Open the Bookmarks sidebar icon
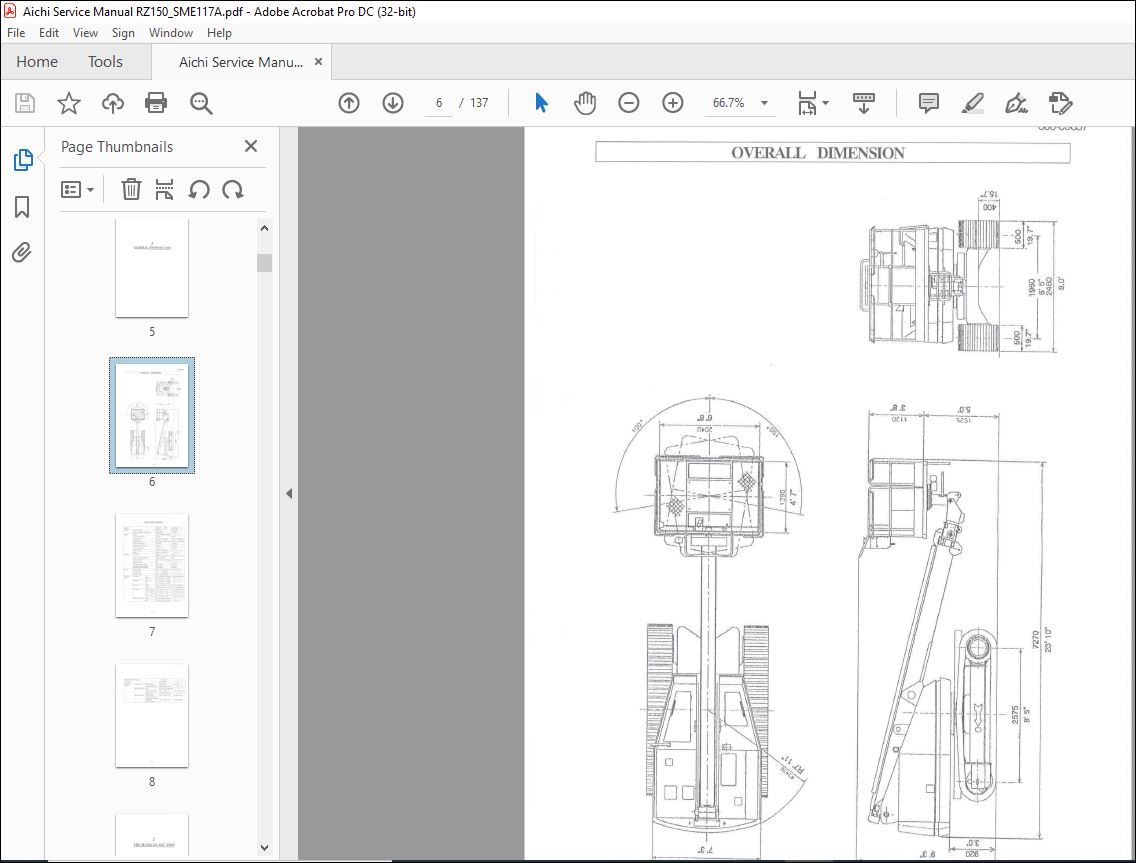The image size is (1136, 863). click(x=22, y=207)
